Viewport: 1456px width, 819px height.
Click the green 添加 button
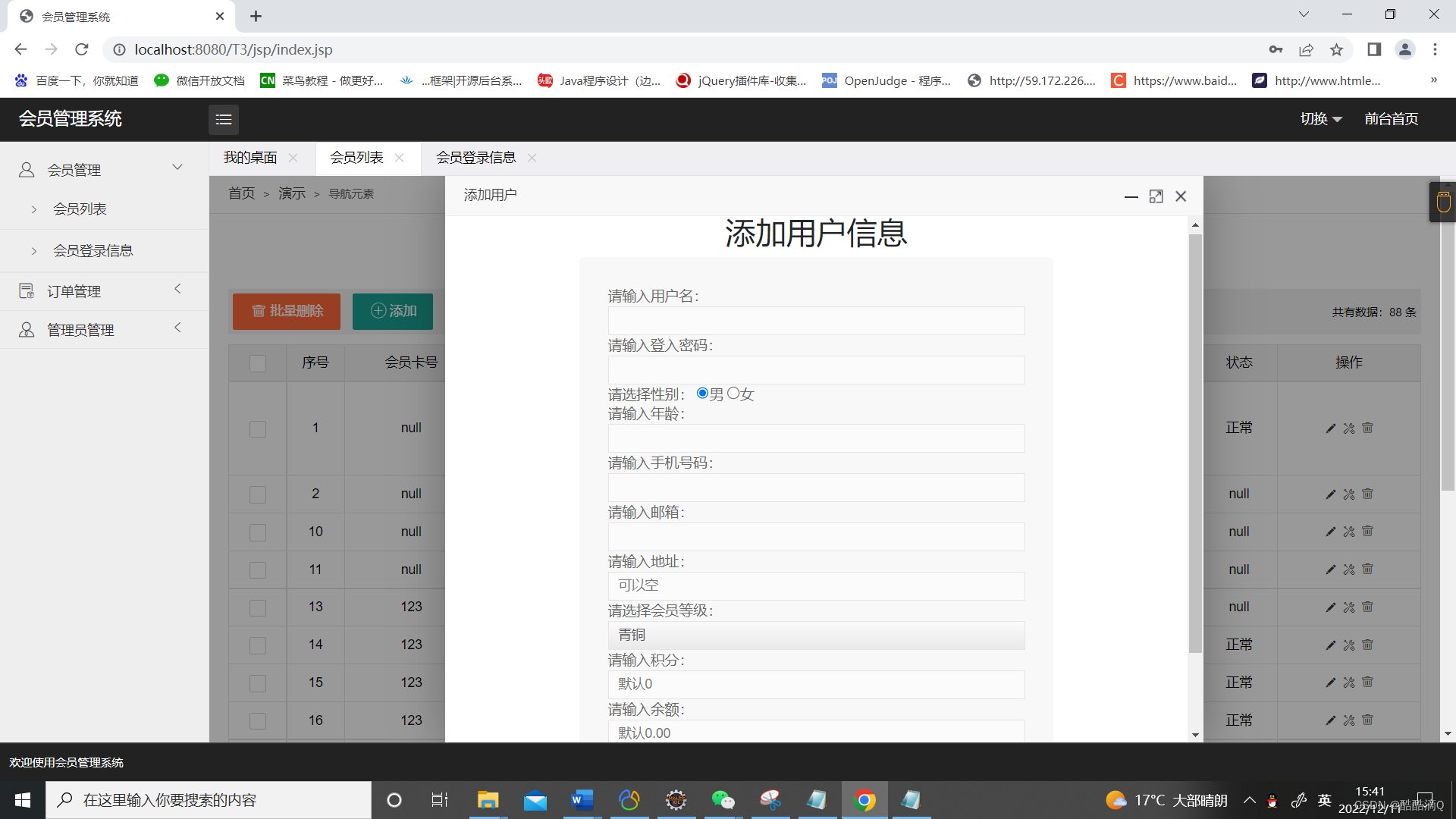pyautogui.click(x=393, y=311)
